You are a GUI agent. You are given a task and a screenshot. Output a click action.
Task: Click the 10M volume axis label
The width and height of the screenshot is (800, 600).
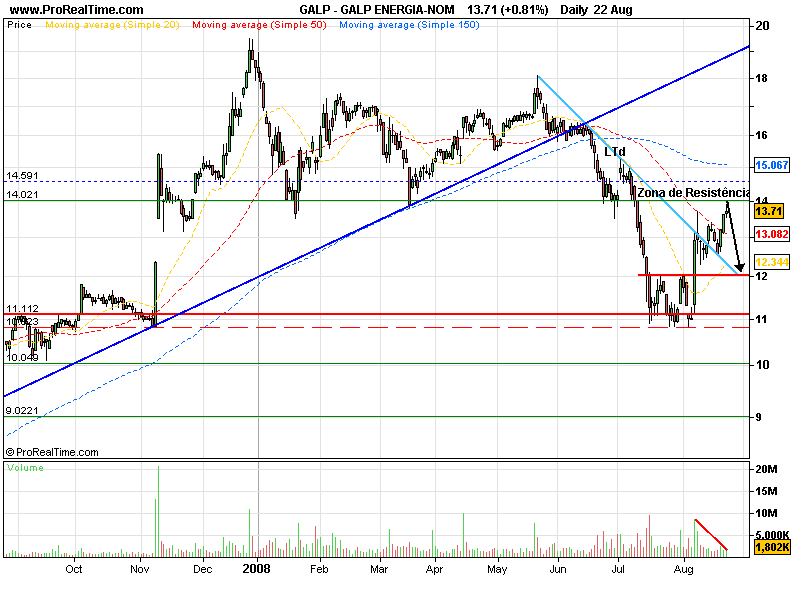(x=766, y=513)
